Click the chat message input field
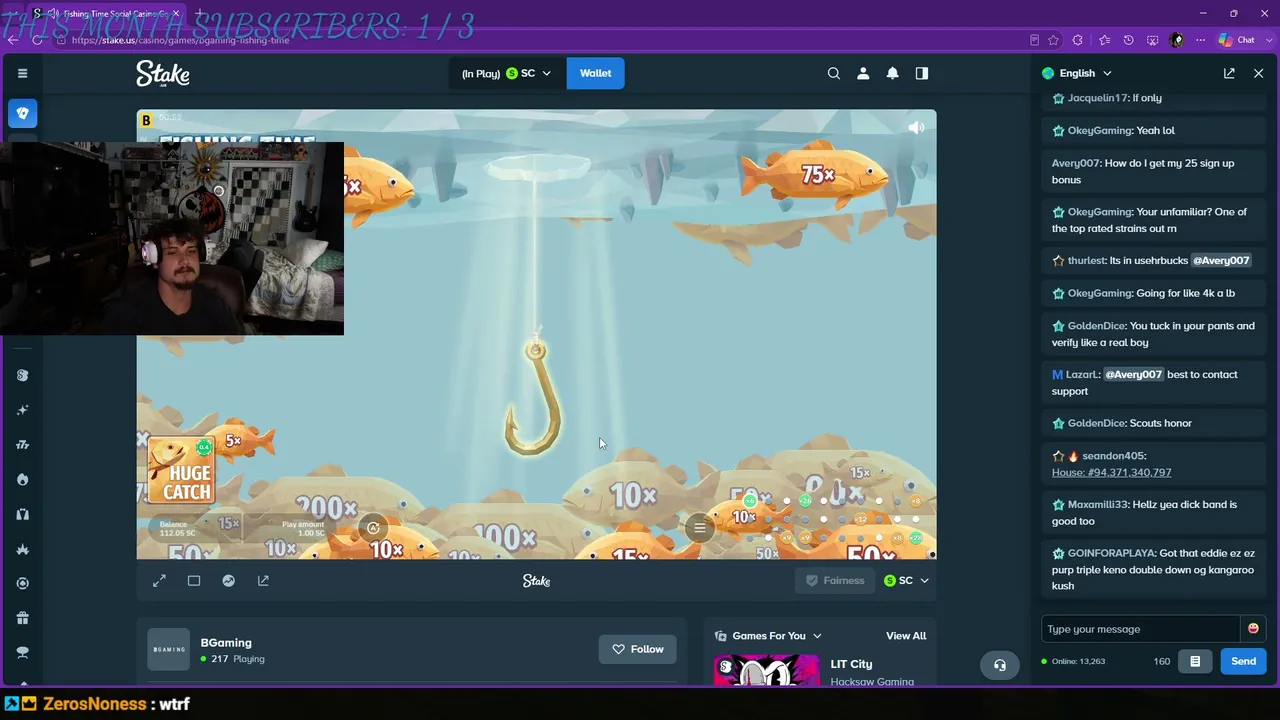The width and height of the screenshot is (1280, 720). pos(1140,629)
